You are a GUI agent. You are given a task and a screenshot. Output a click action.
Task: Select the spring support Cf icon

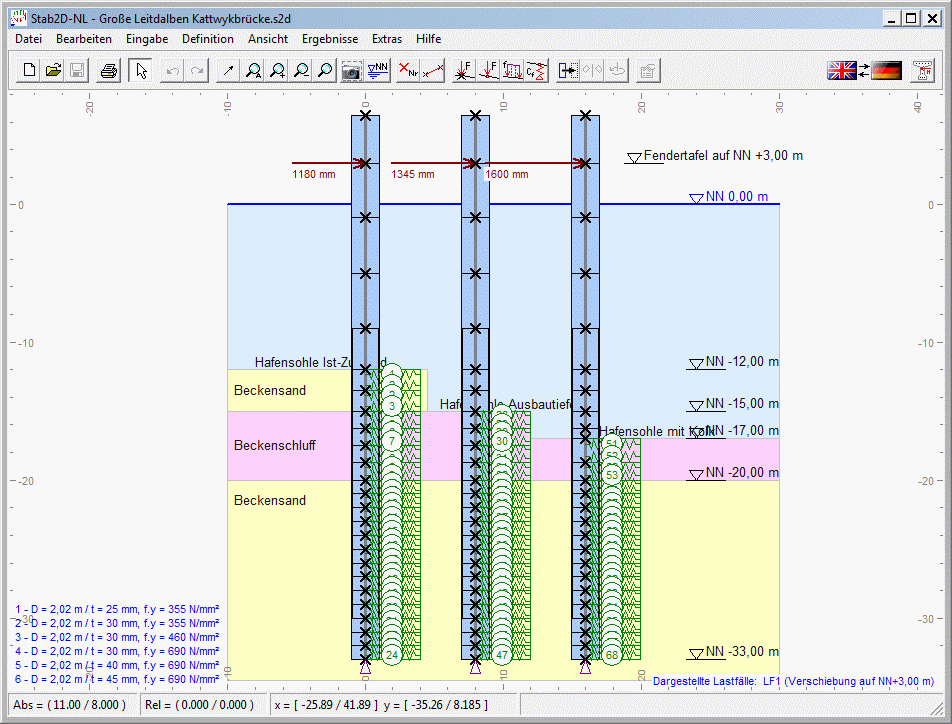pyautogui.click(x=538, y=71)
